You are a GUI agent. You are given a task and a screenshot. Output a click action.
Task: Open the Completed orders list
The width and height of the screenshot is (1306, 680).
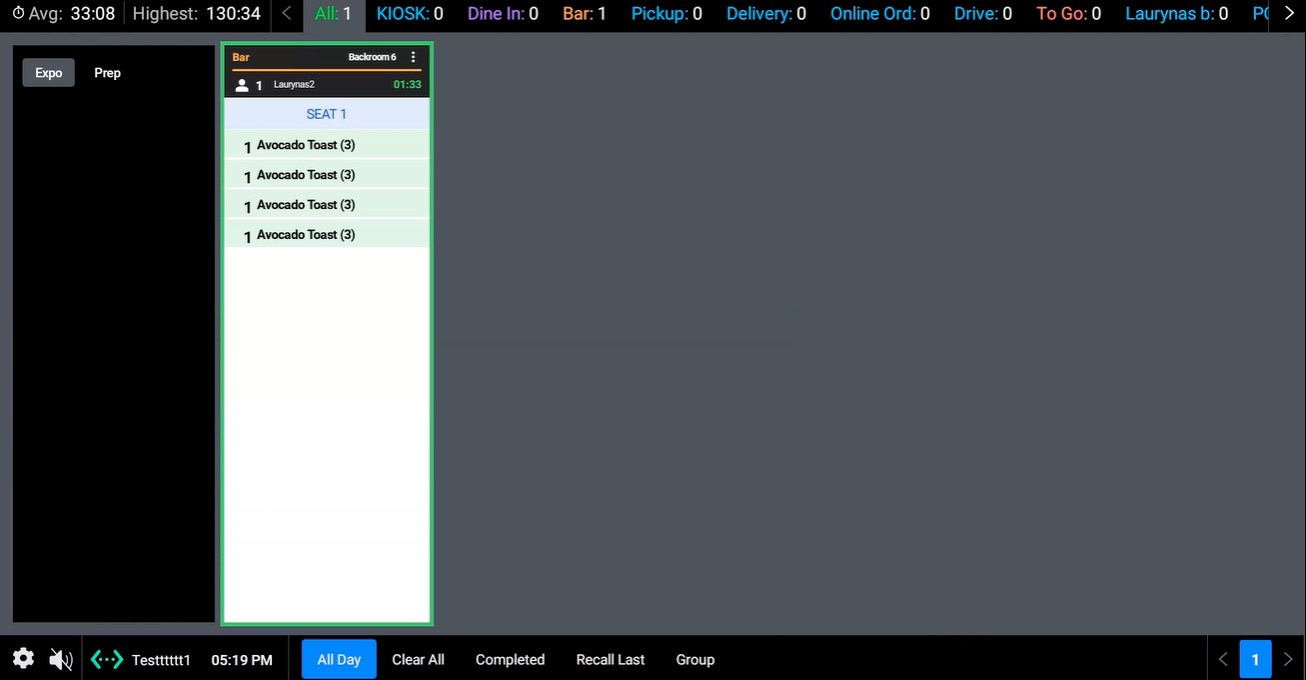point(510,660)
